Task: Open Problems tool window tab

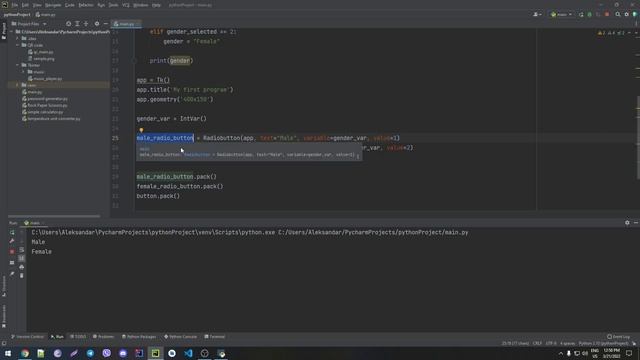Action: (x=103, y=337)
